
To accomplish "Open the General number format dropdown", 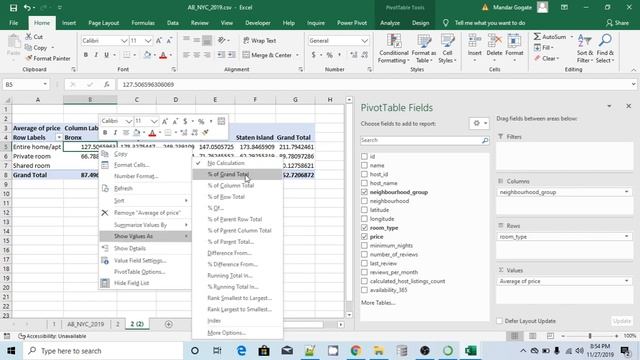I will (x=364, y=41).
